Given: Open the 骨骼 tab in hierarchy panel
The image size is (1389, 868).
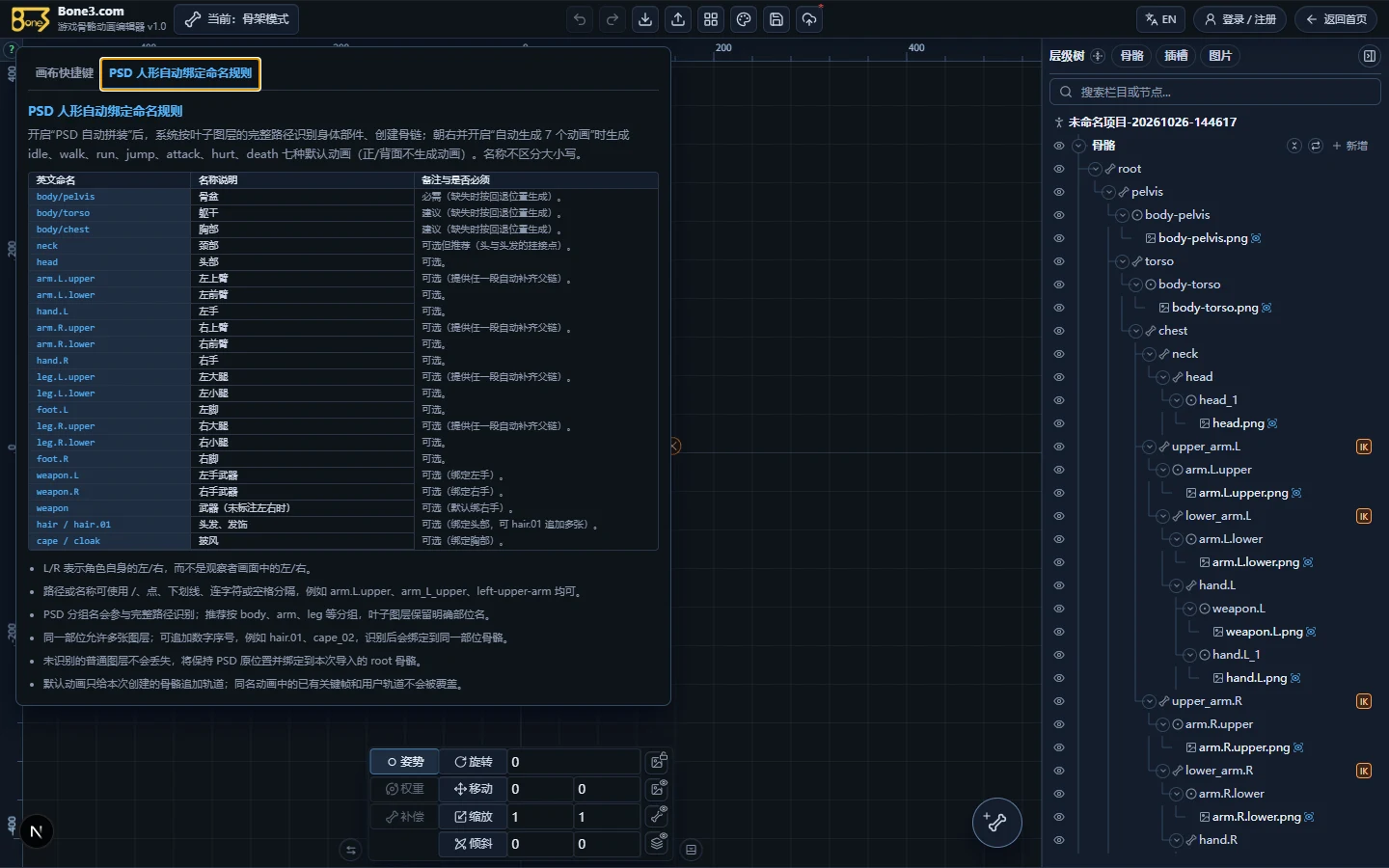Looking at the screenshot, I should (x=1132, y=56).
